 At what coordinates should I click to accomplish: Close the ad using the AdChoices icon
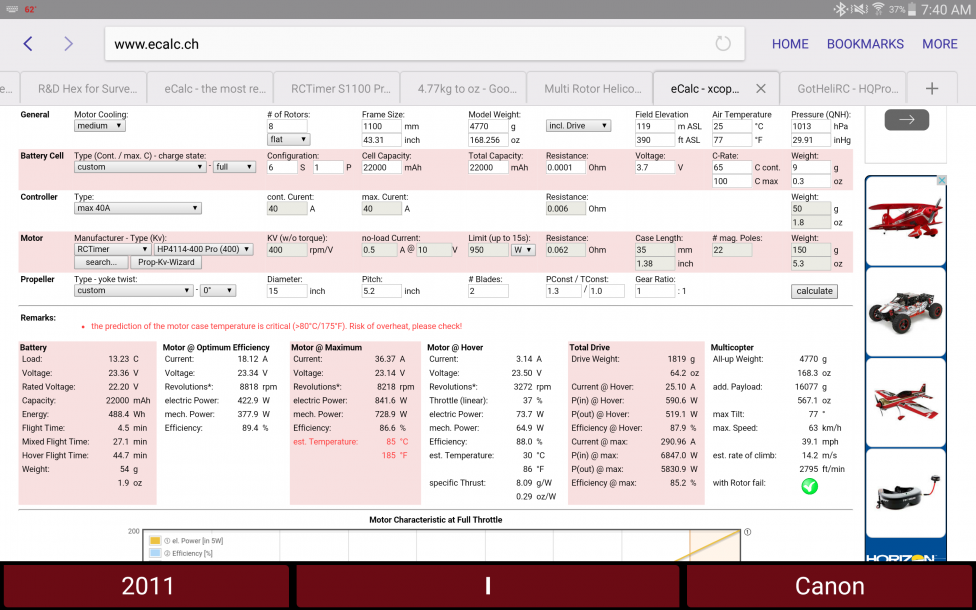click(x=941, y=181)
